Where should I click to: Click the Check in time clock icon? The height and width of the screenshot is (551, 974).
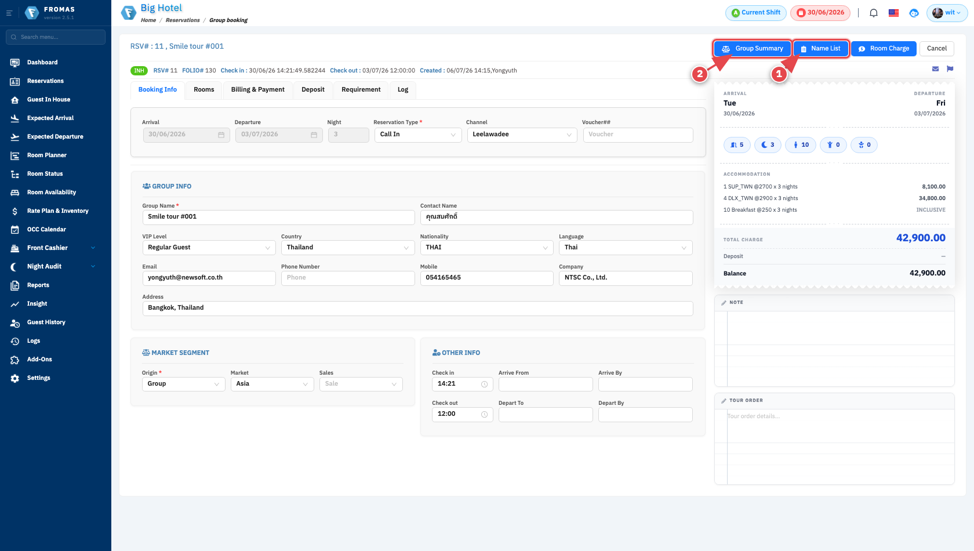point(484,385)
